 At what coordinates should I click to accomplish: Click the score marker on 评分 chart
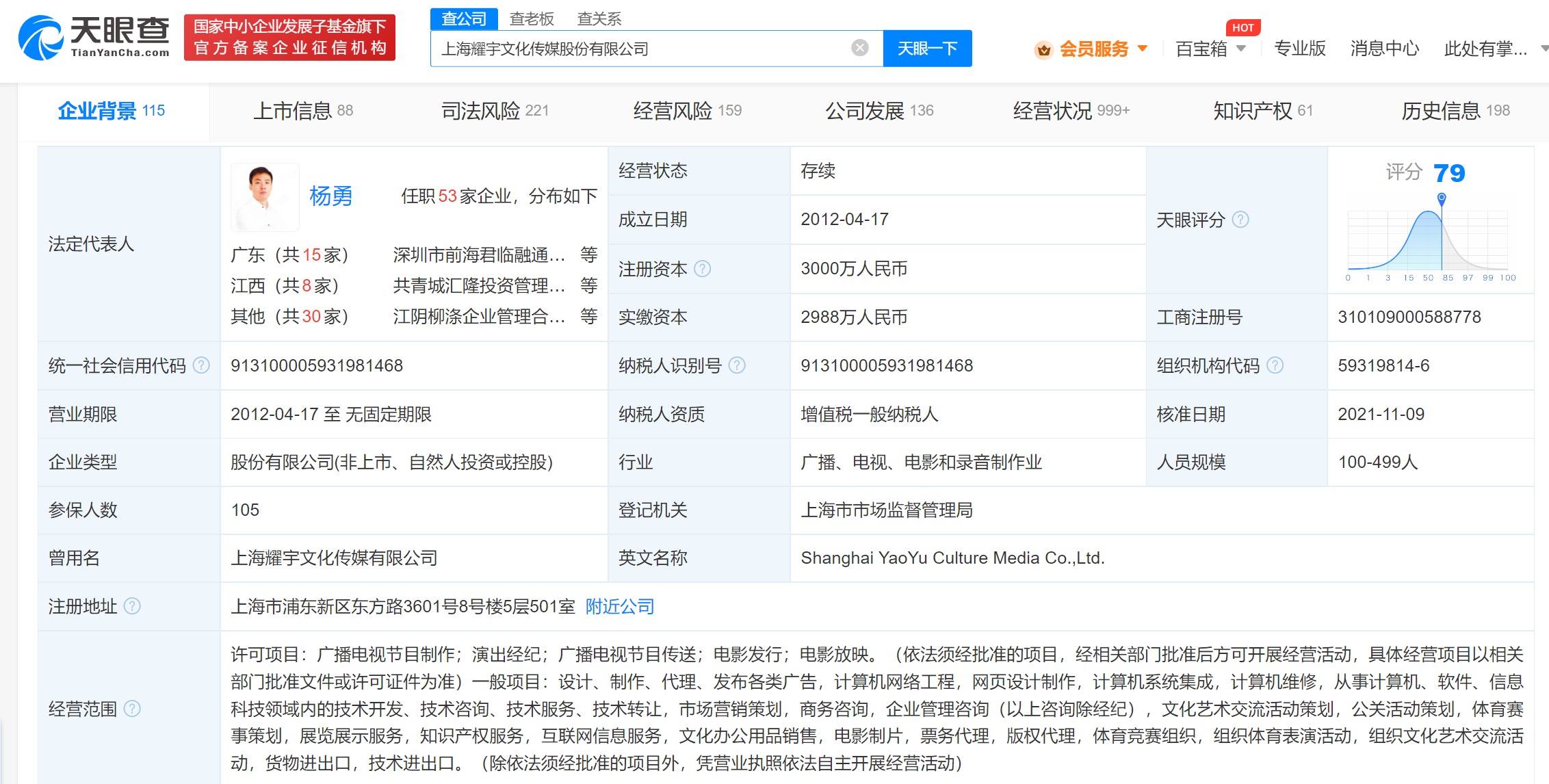pos(1442,198)
